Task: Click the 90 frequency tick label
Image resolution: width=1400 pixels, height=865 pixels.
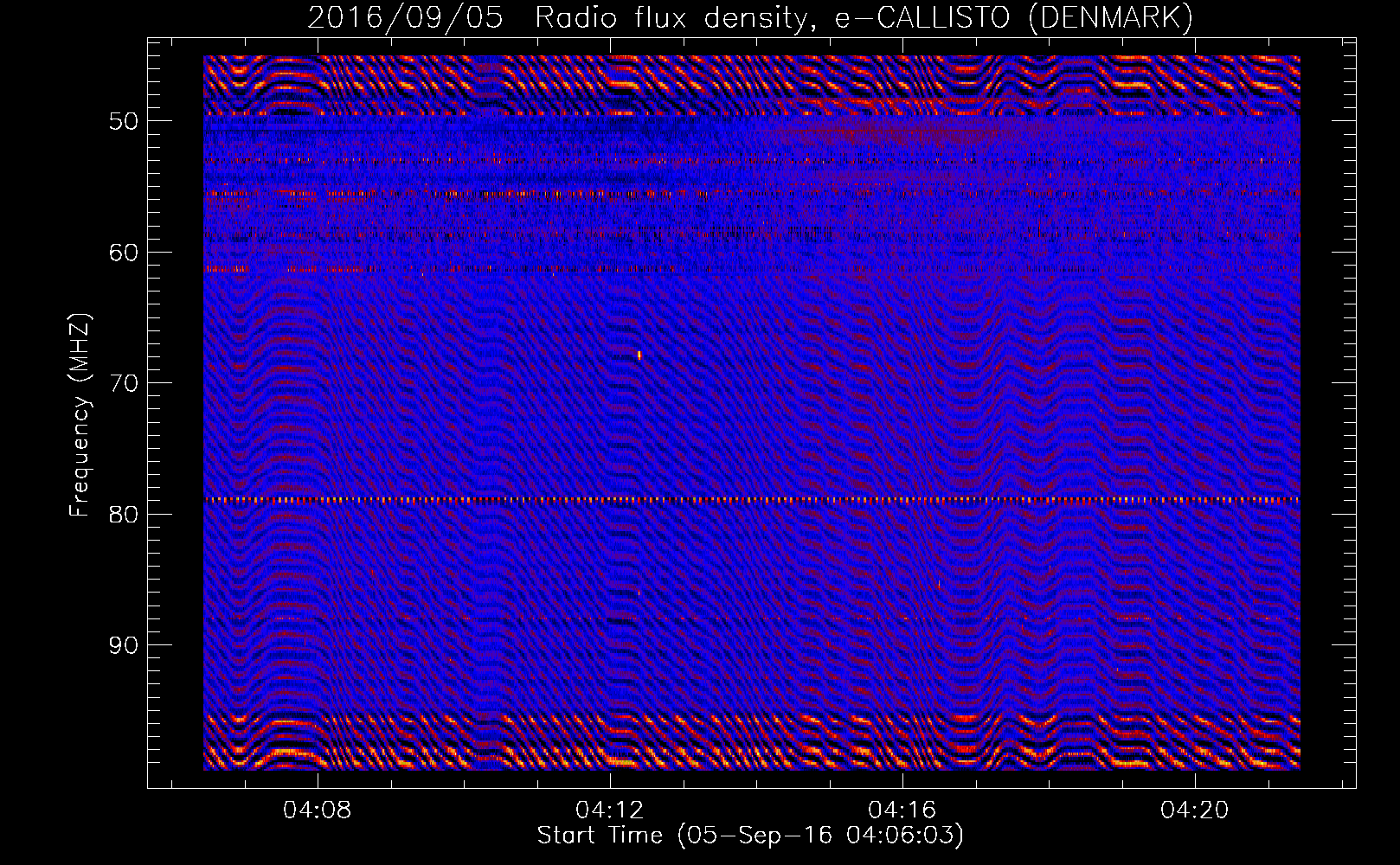Action: pyautogui.click(x=123, y=645)
